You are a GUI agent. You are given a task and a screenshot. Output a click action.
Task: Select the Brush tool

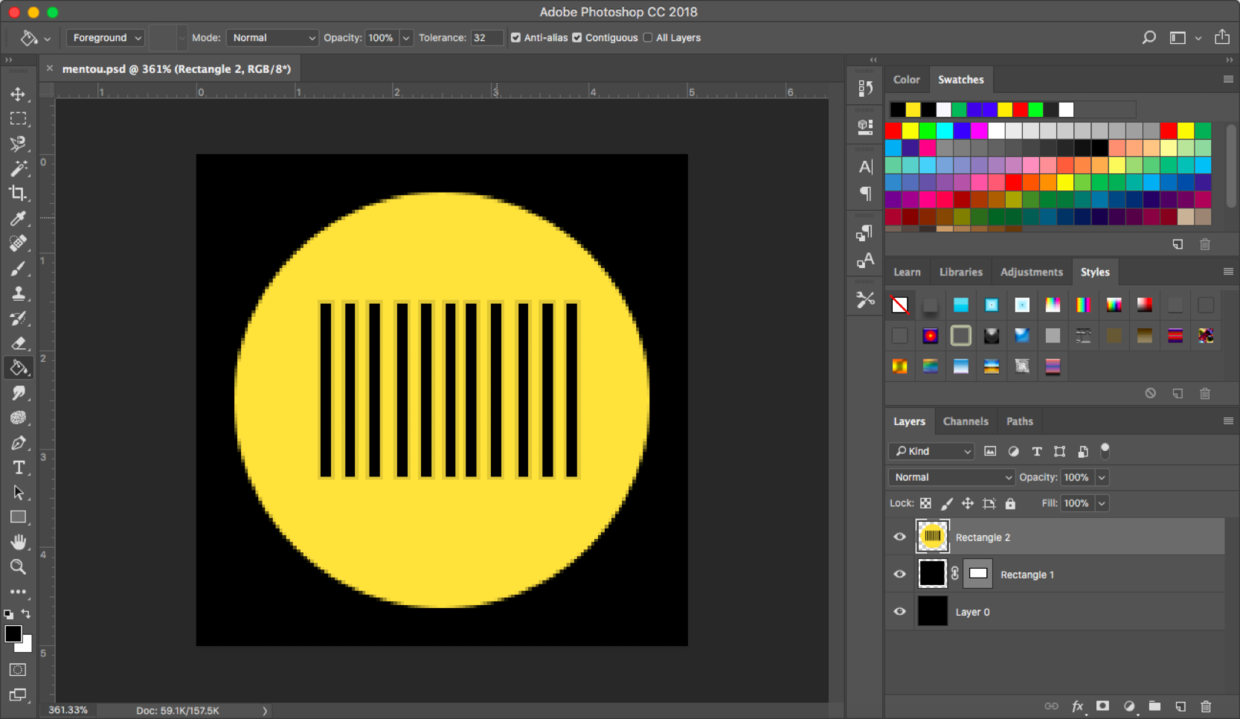pos(18,269)
